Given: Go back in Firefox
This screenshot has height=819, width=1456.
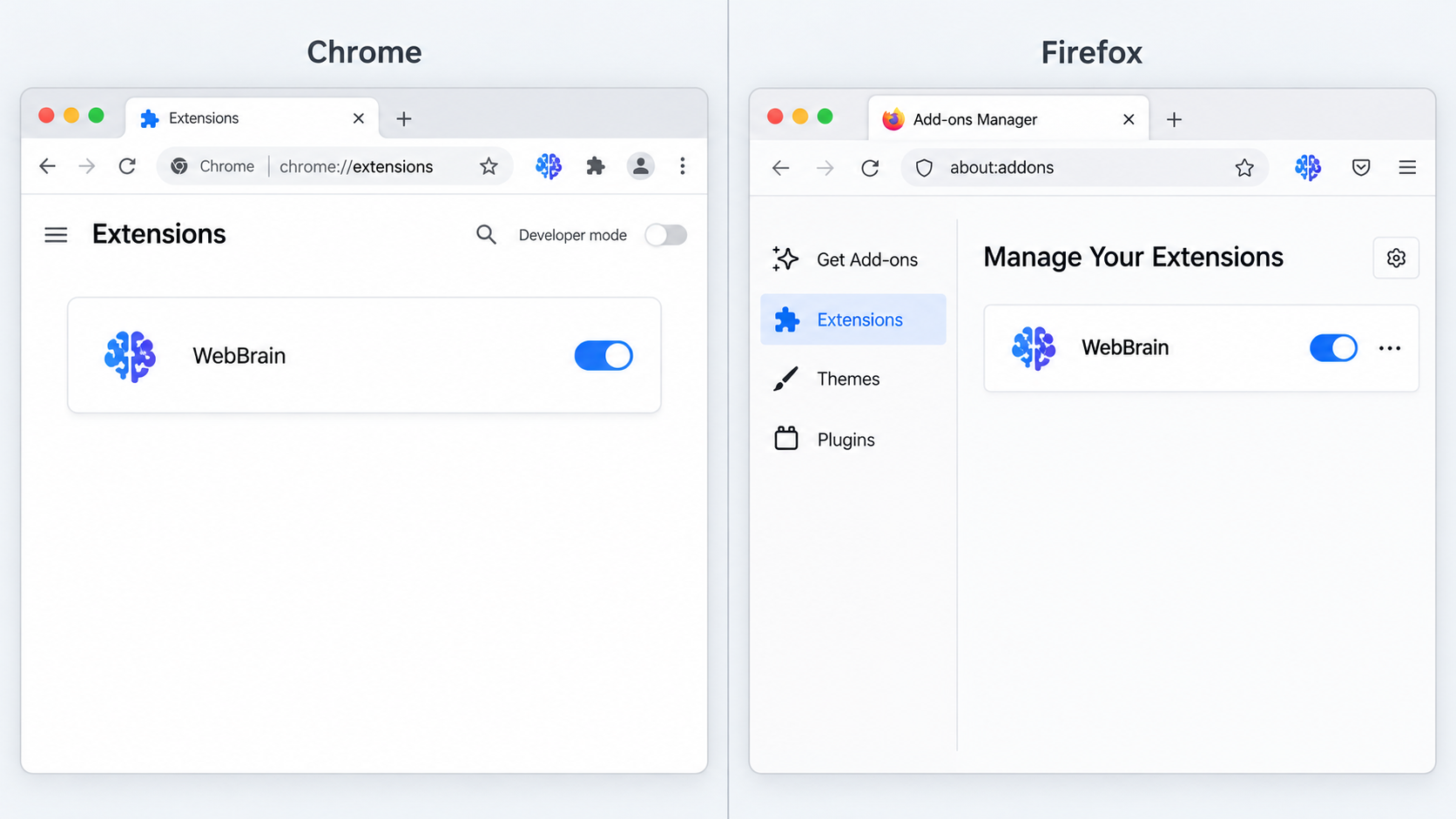Looking at the screenshot, I should [x=781, y=167].
